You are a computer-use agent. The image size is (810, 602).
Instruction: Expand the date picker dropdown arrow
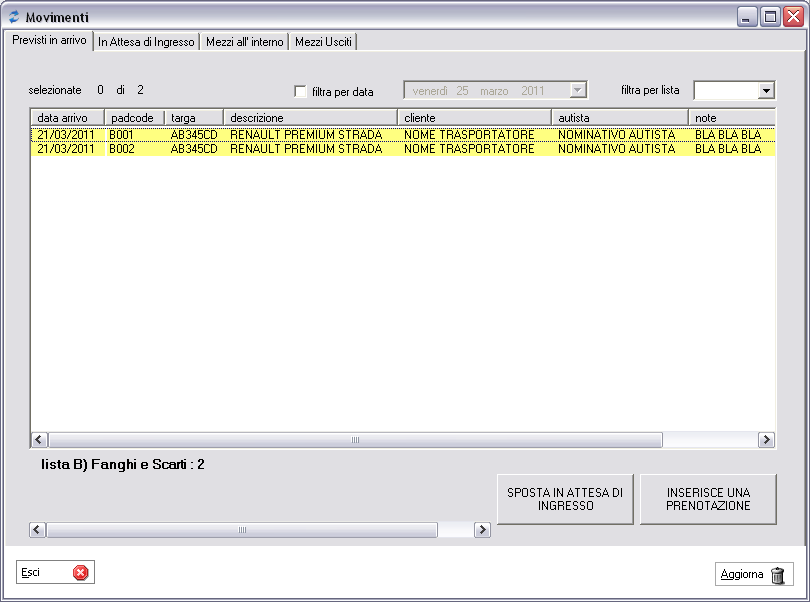coord(577,90)
